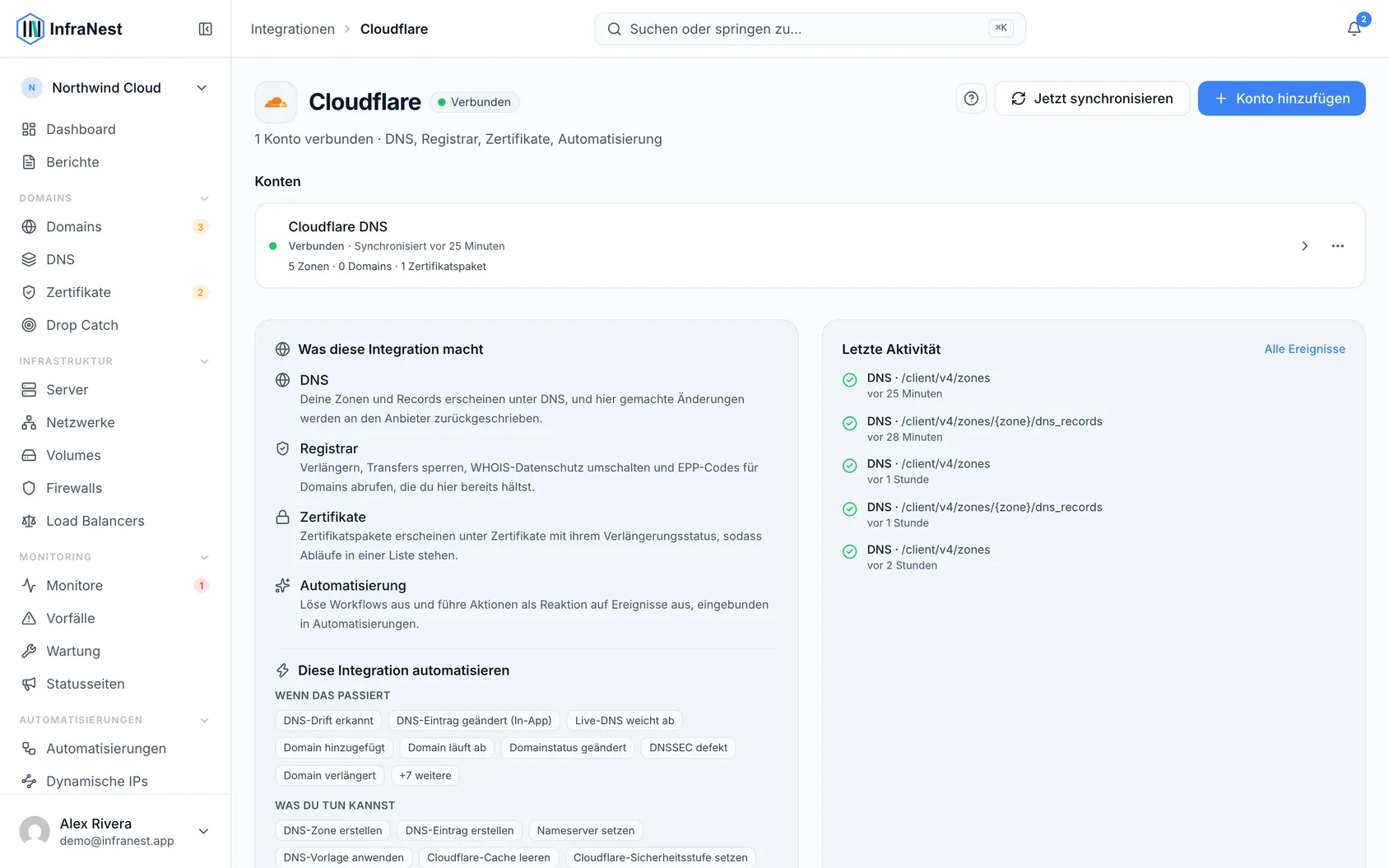Open the Alex Rivera user menu
This screenshot has width=1389, height=868.
(115, 831)
